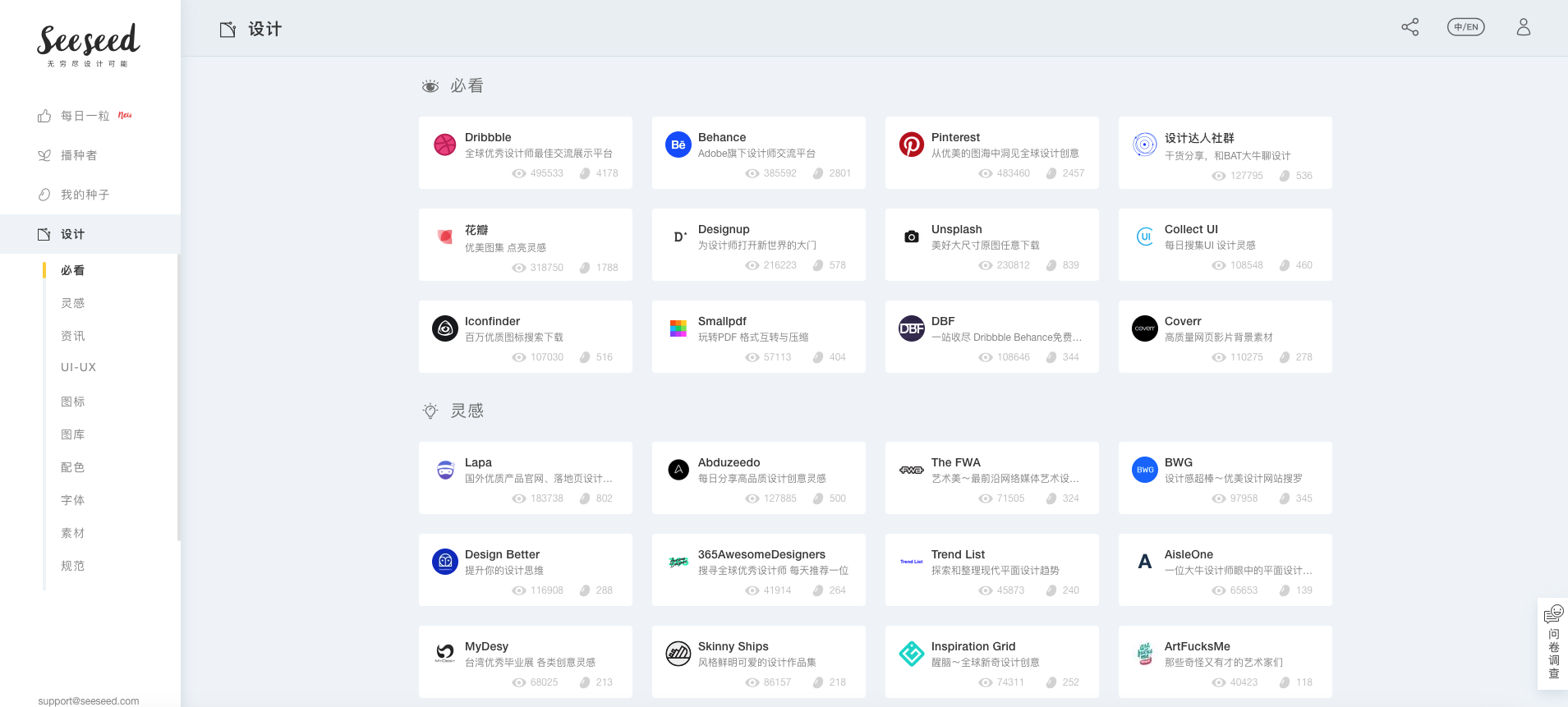Open the Unsplash card title
The height and width of the screenshot is (707, 1568).
[957, 229]
